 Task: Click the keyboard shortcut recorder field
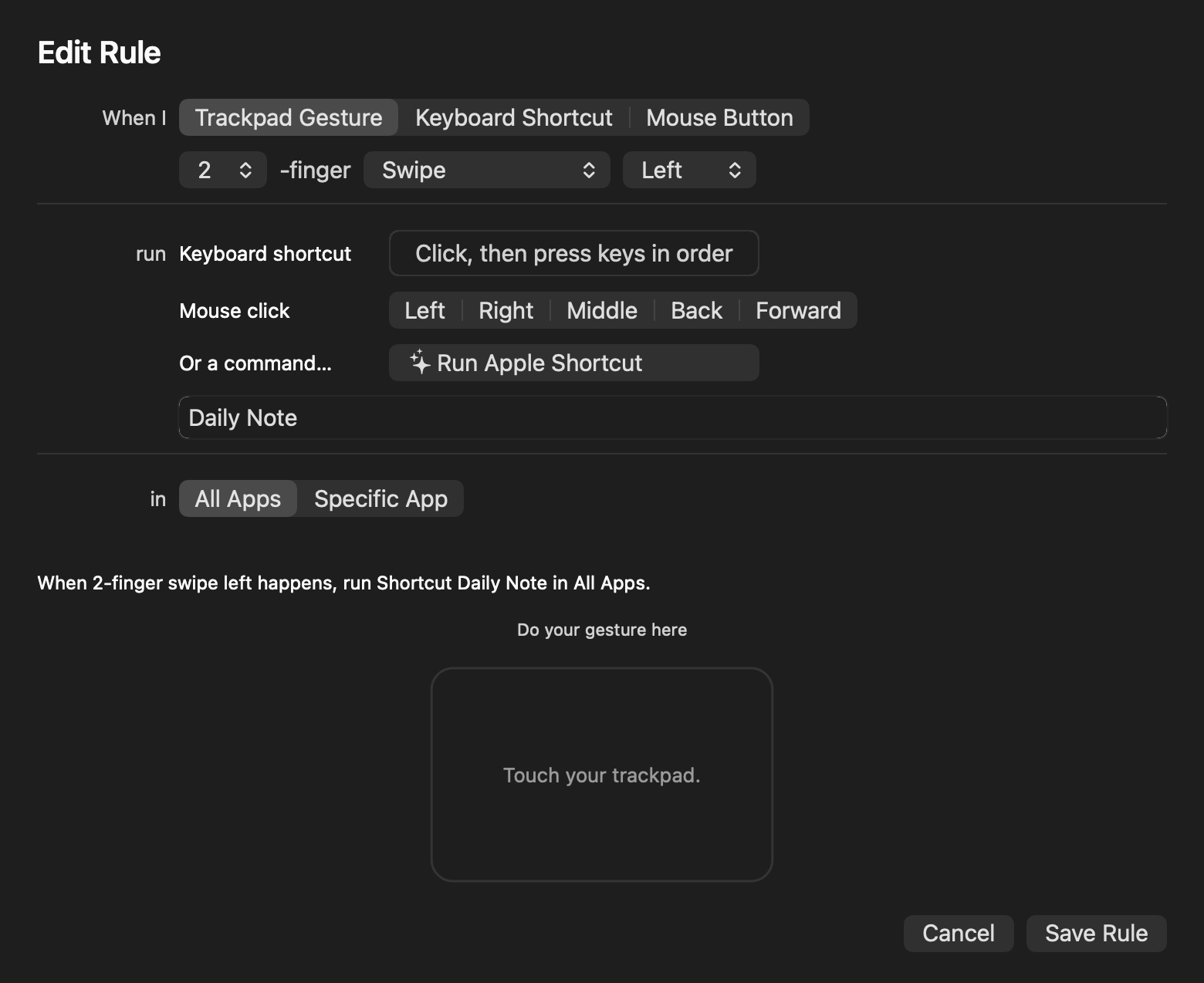pos(574,253)
